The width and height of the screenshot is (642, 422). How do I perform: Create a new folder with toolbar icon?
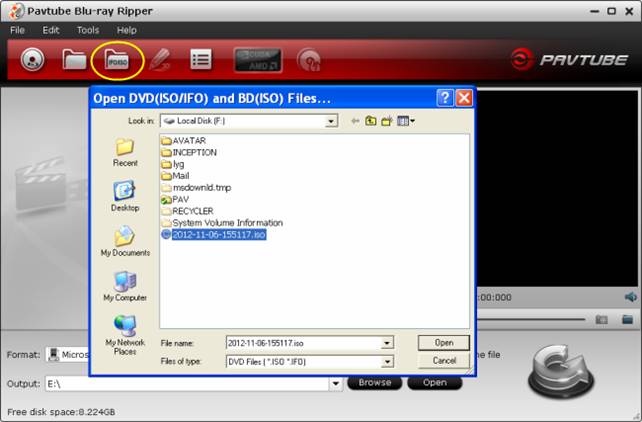point(387,121)
